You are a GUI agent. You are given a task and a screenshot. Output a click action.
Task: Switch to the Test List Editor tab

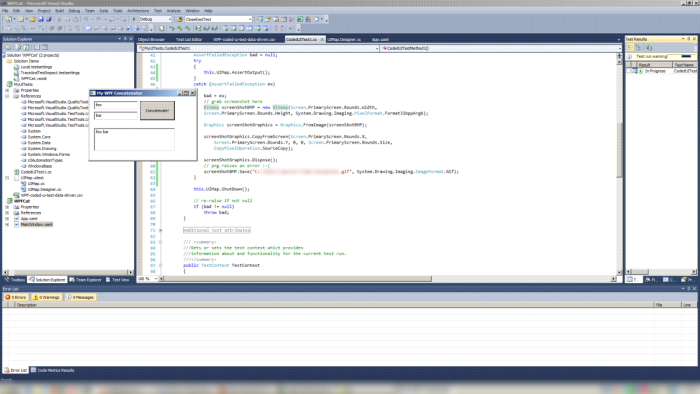tap(189, 39)
